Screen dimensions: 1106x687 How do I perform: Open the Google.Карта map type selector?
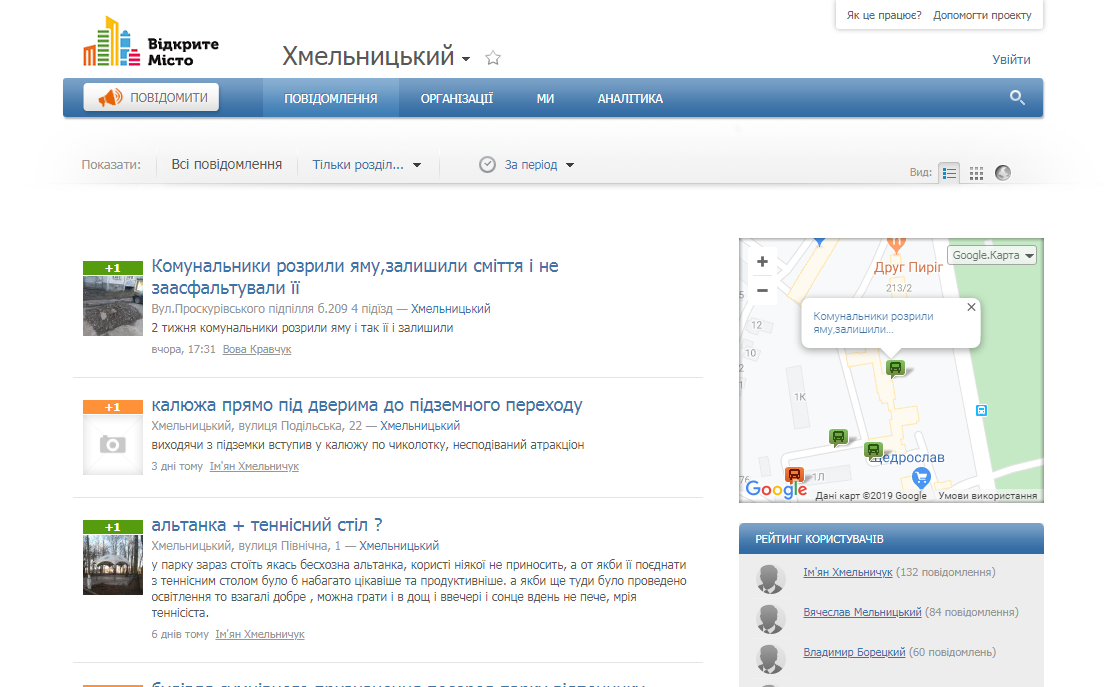point(991,255)
